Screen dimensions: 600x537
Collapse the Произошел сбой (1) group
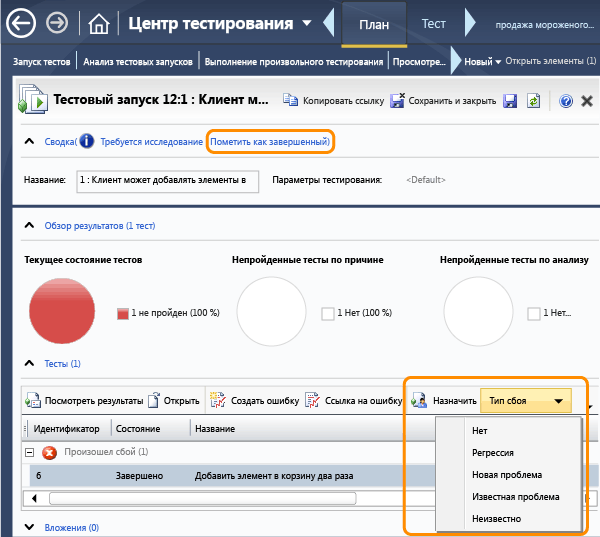pyautogui.click(x=29, y=452)
